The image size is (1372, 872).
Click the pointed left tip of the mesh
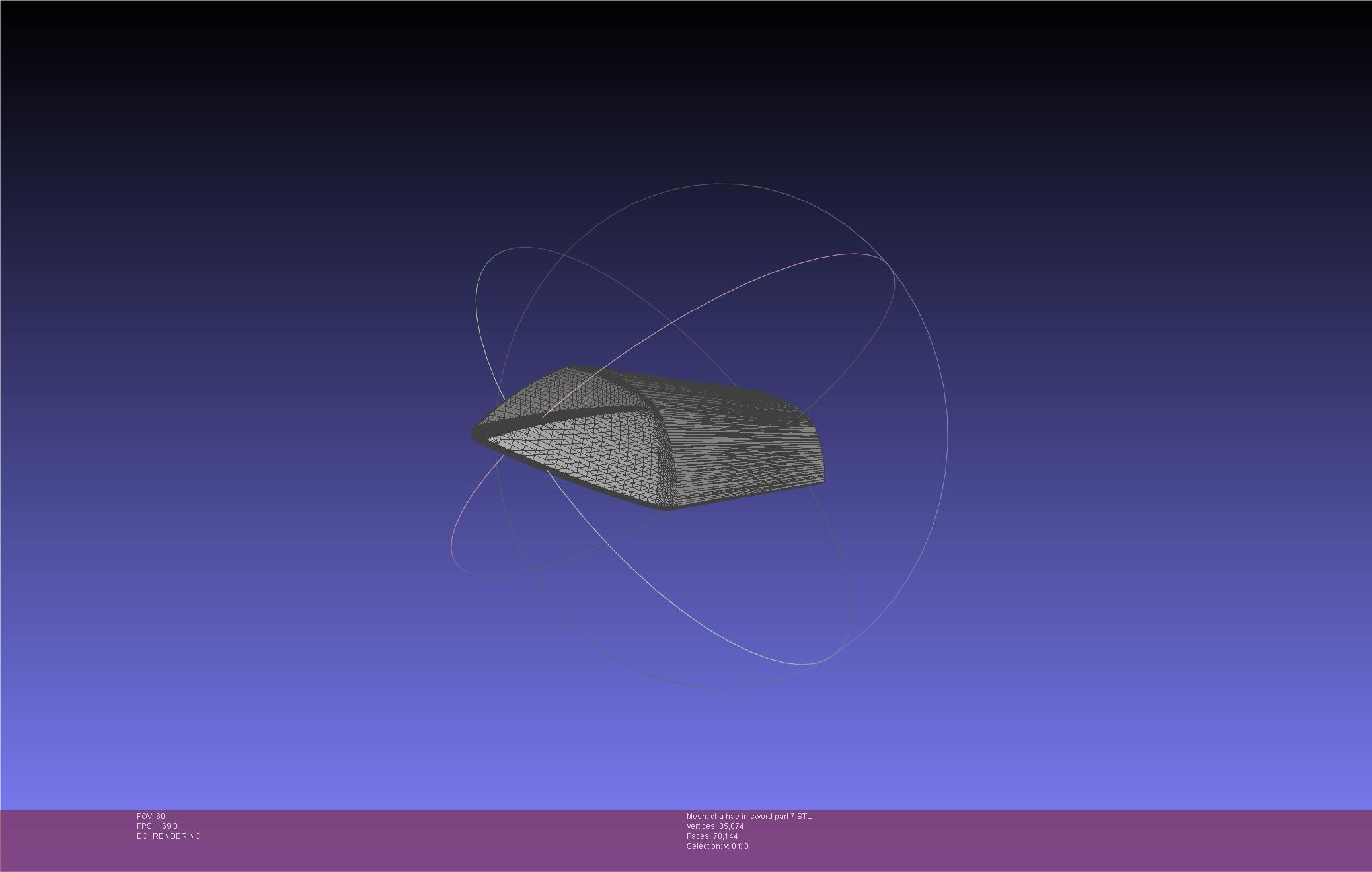(475, 433)
